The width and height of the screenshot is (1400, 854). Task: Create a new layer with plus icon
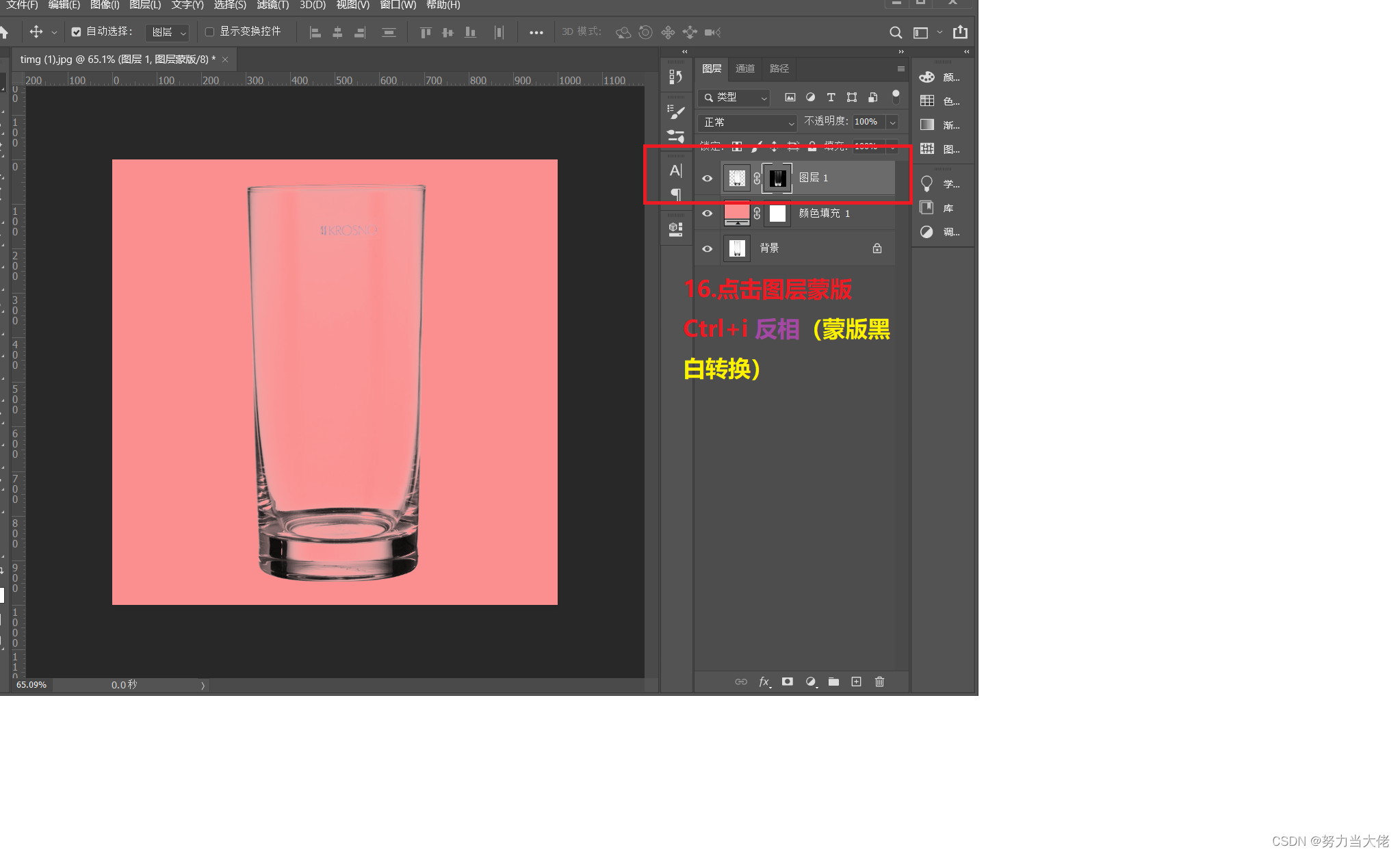856,682
